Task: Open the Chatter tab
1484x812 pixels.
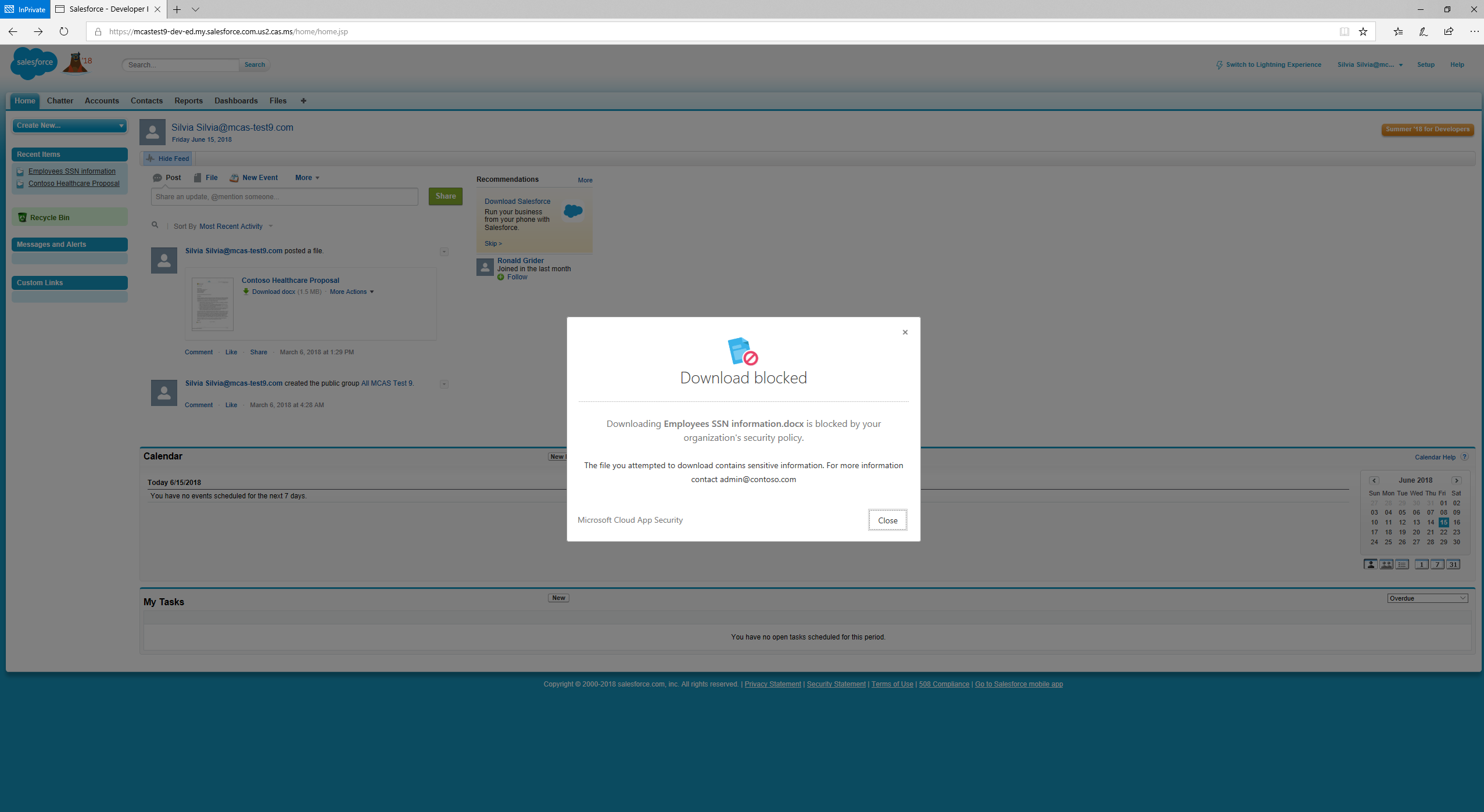Action: click(x=60, y=100)
